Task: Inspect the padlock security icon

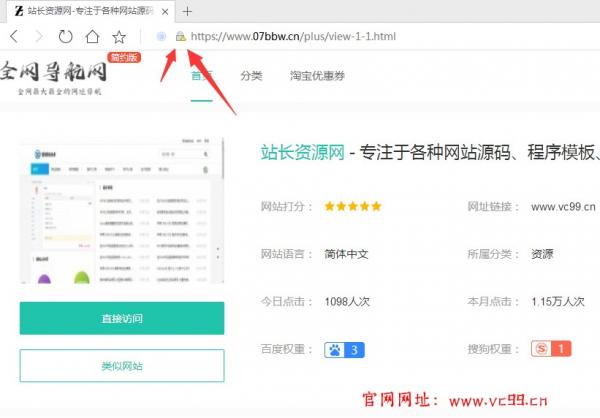Action: pos(181,36)
